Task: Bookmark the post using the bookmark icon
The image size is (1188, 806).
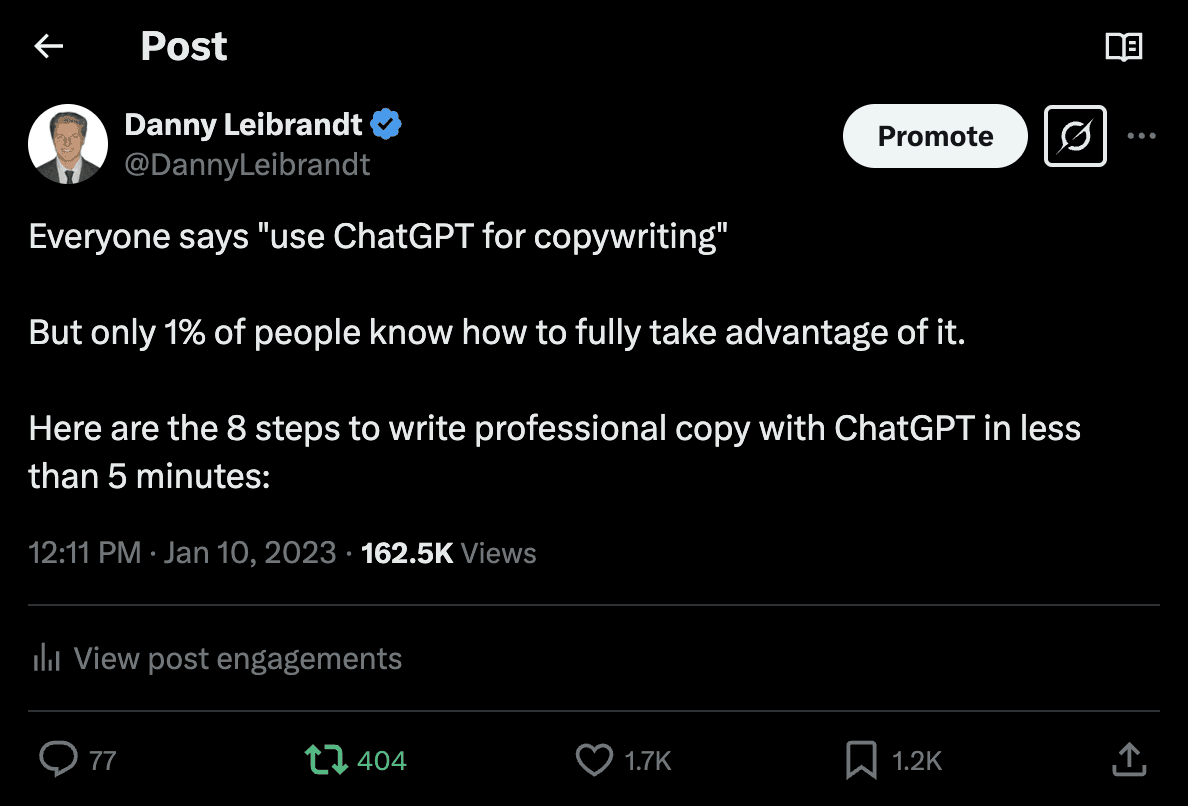Action: coord(861,760)
